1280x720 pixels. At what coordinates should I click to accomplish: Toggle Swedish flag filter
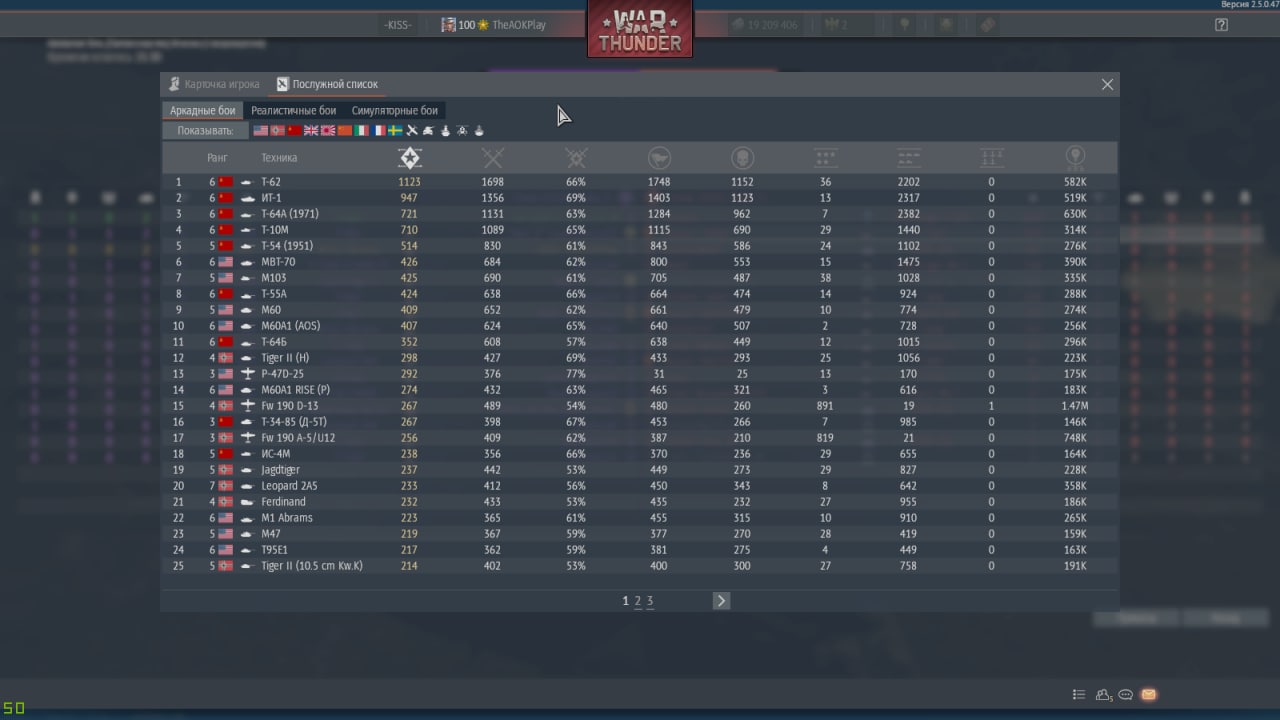click(x=396, y=131)
